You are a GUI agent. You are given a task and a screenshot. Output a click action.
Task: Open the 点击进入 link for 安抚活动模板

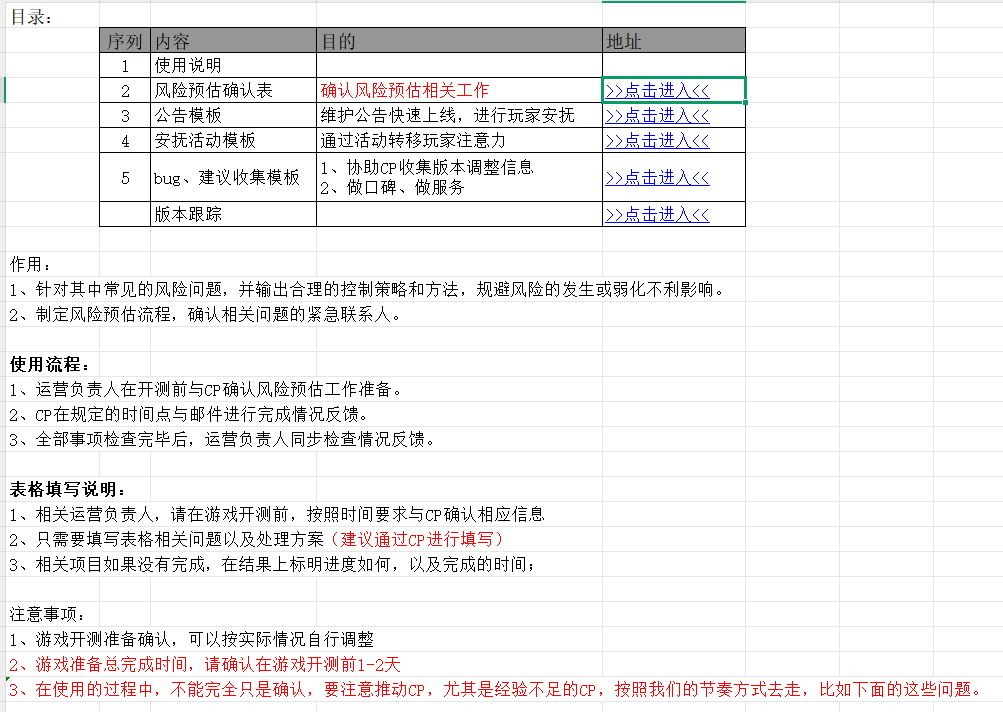coord(658,141)
